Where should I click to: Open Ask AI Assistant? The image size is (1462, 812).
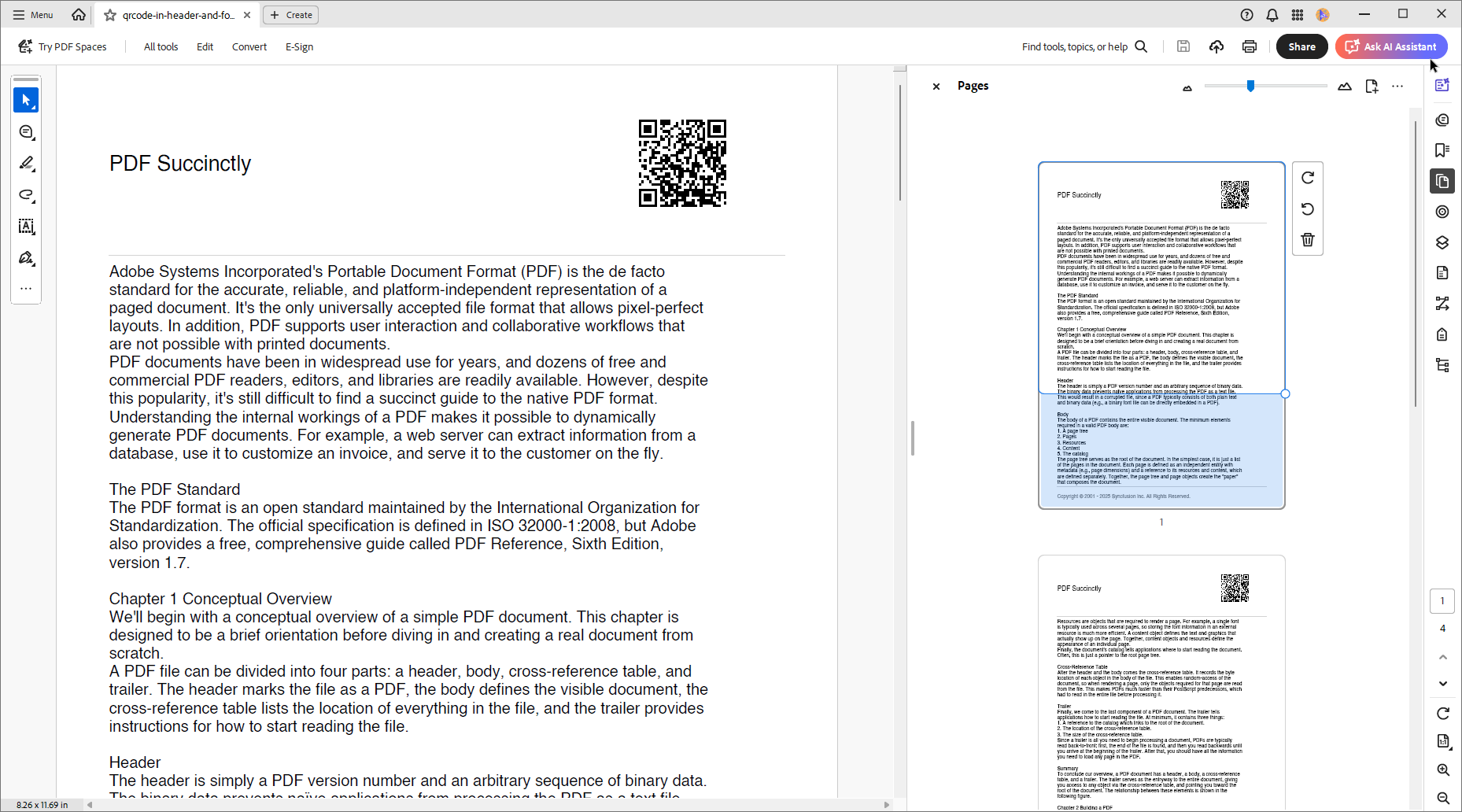pos(1390,46)
